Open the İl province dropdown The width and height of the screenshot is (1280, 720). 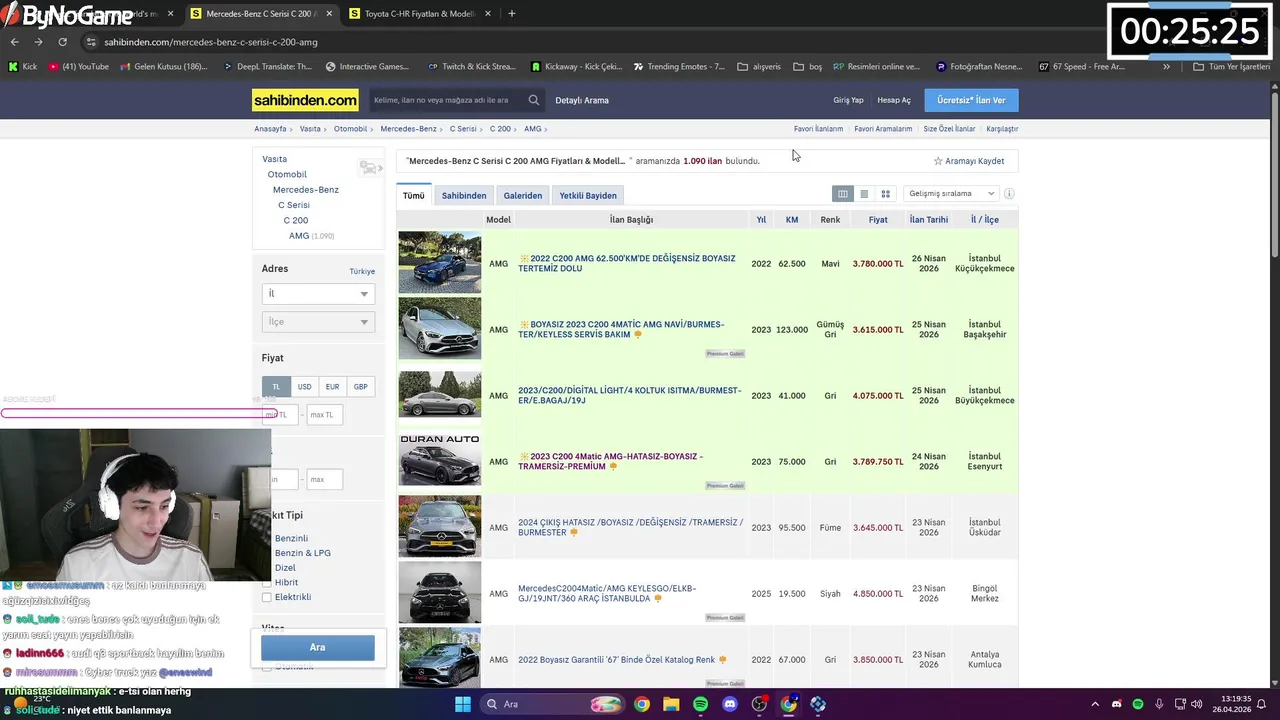tap(318, 294)
